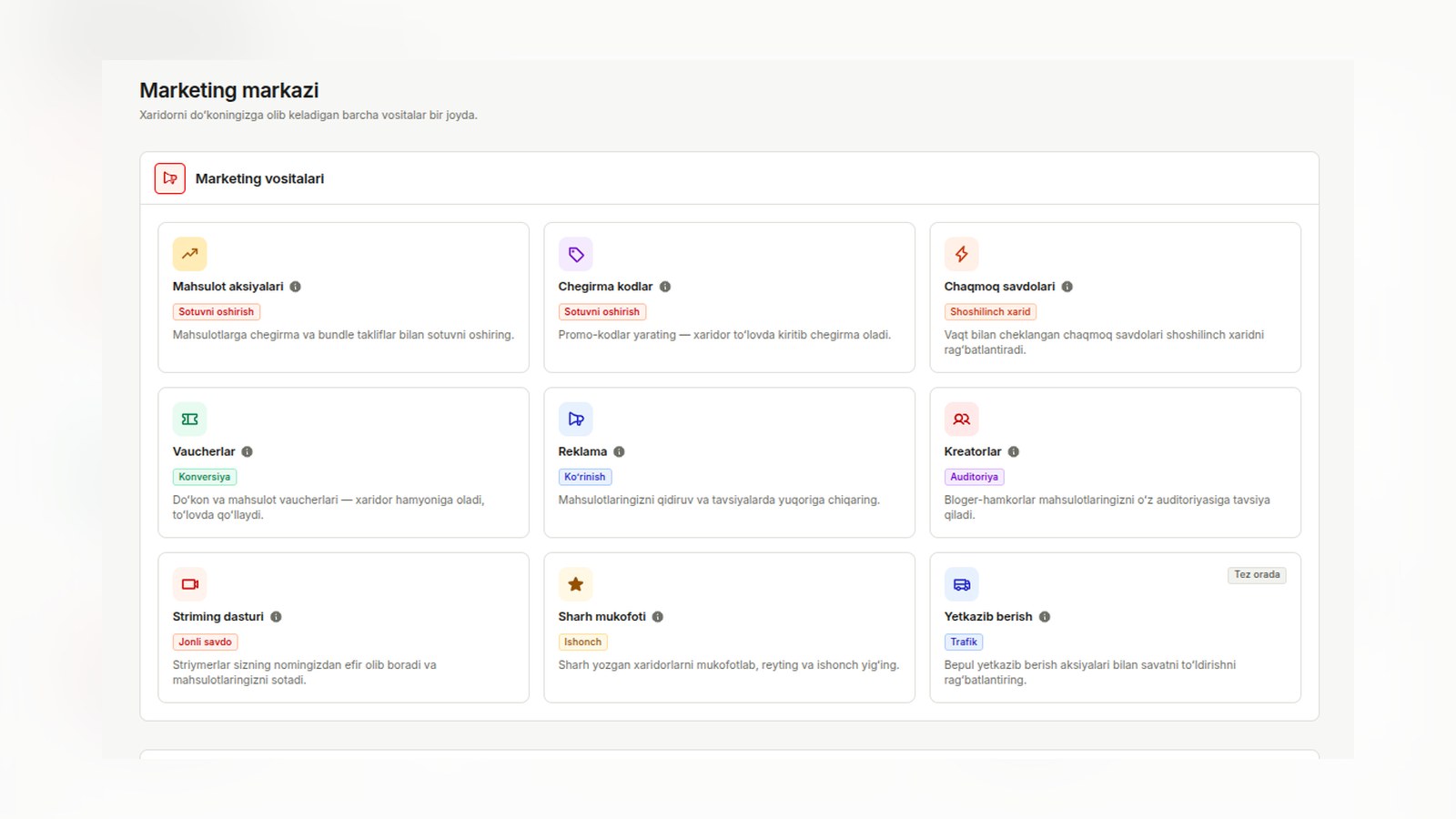Show info for Yetkazib berish

point(1045,617)
